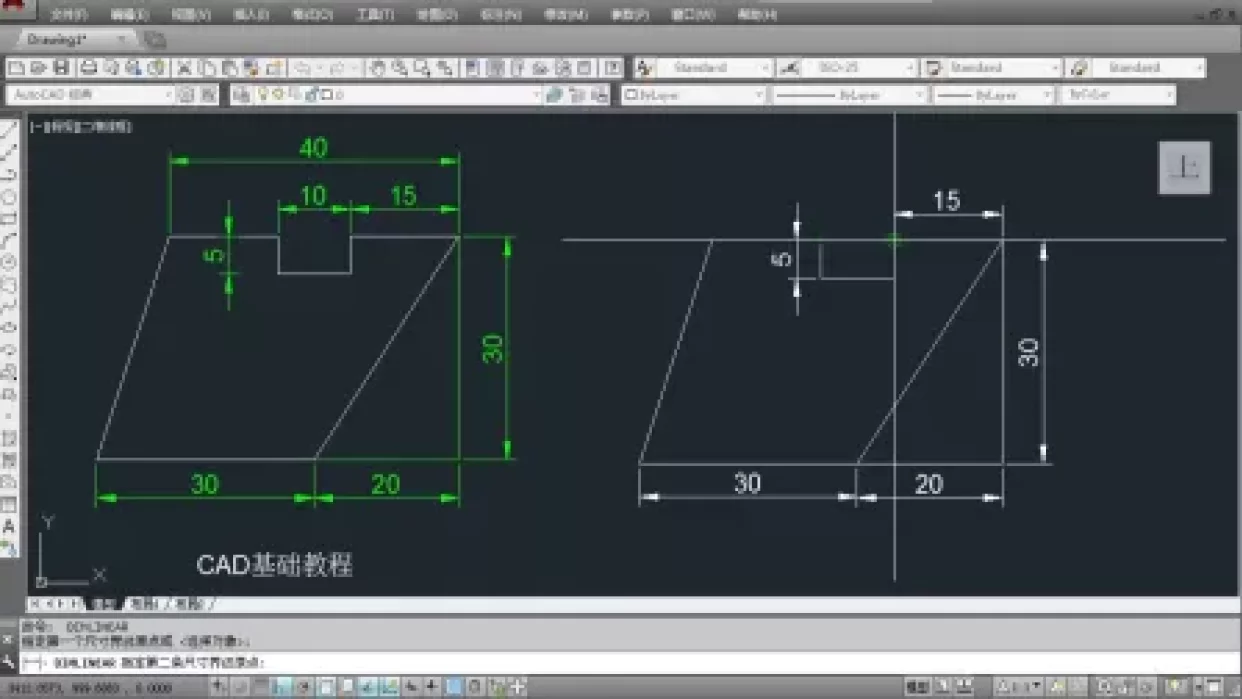The width and height of the screenshot is (1242, 699).
Task: Switch to the 布局1 layout tab
Action: [x=145, y=604]
